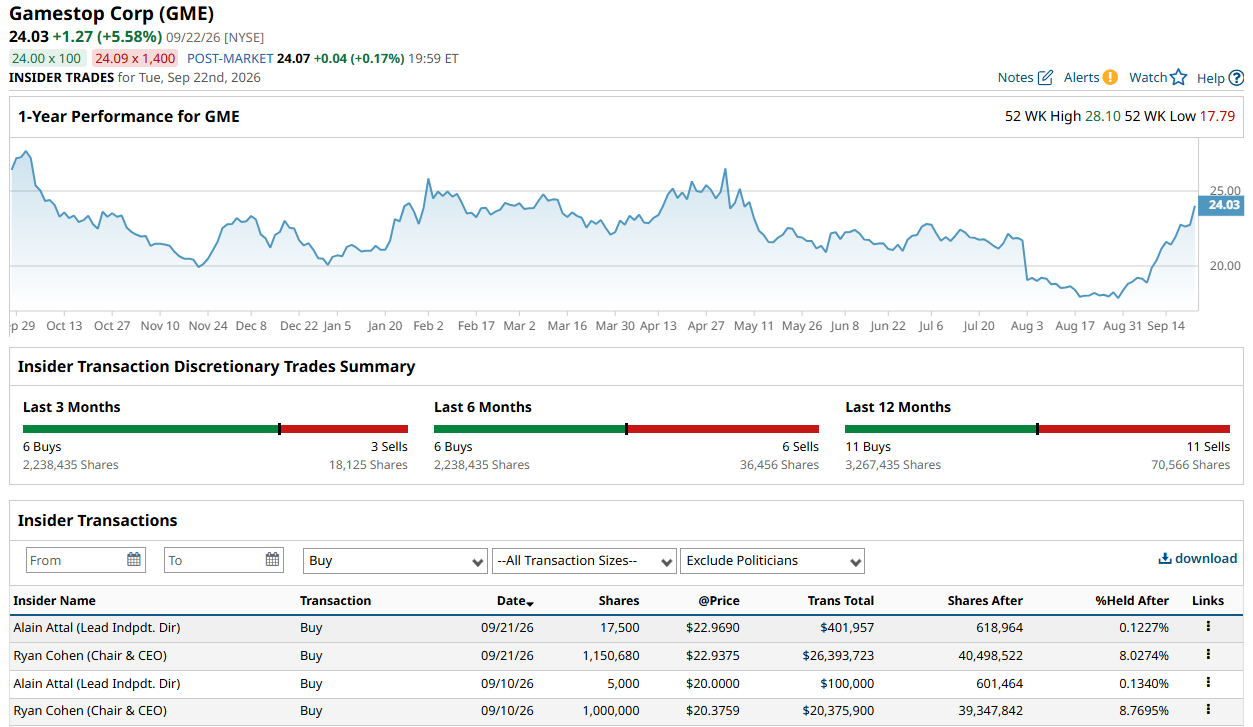Click the $20.3759 price cell
Screen dimensions: 1253x727
coord(713,711)
